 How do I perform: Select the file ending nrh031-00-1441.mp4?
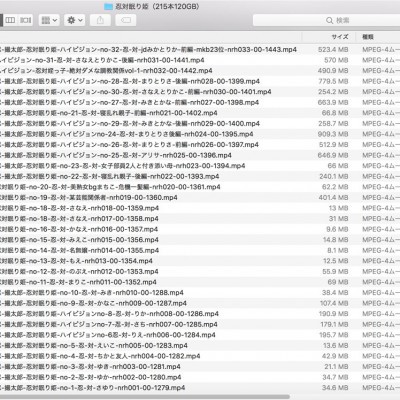[200, 60]
